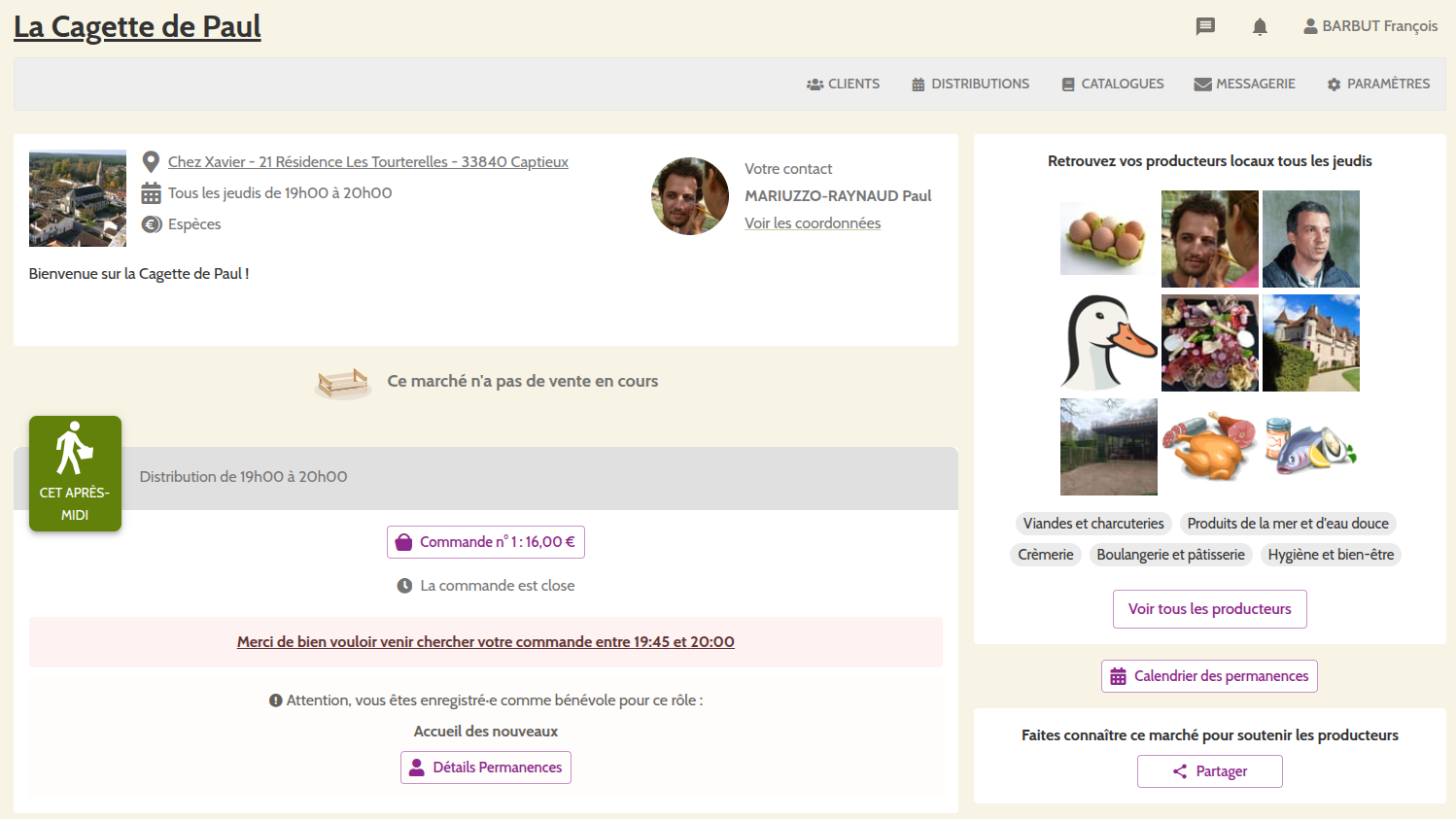1456x819 pixels.
Task: Open the Catalogues menu item
Action: (1113, 84)
